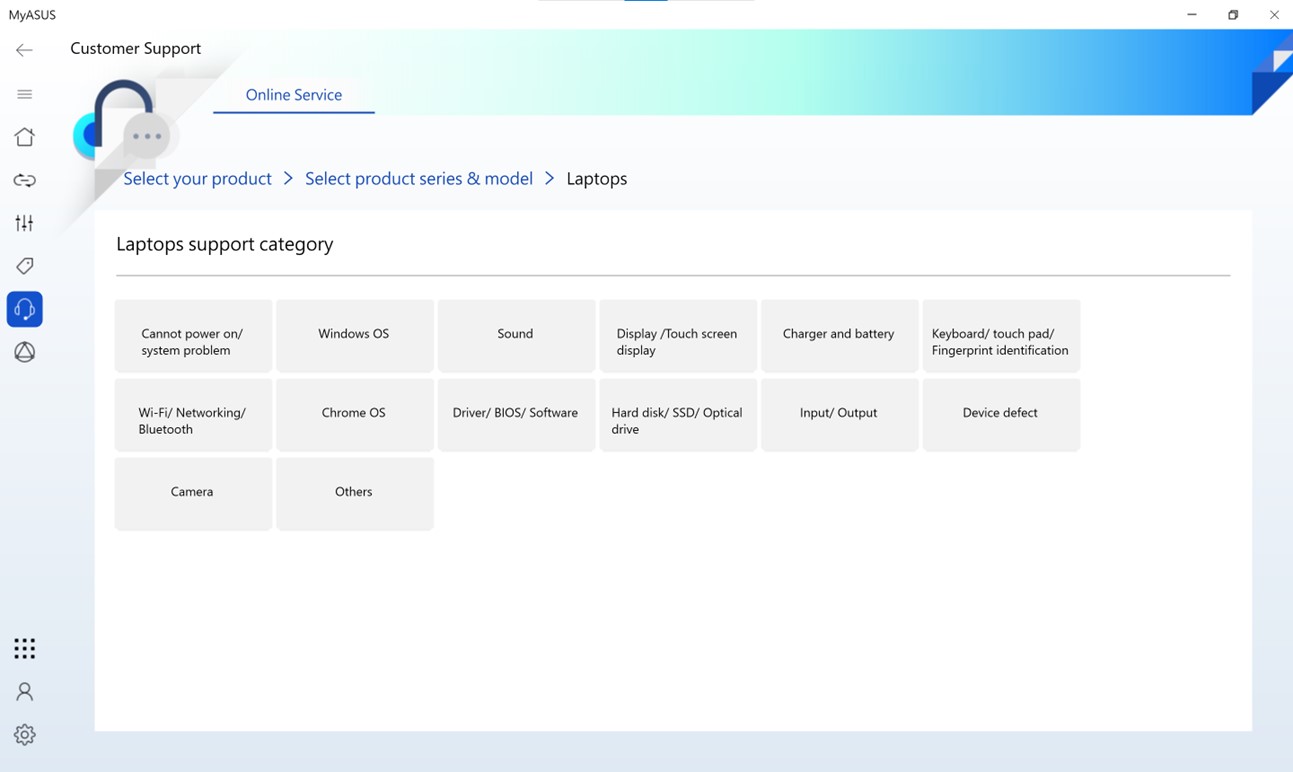Choose the Camera support category
This screenshot has width=1293, height=772.
(193, 494)
